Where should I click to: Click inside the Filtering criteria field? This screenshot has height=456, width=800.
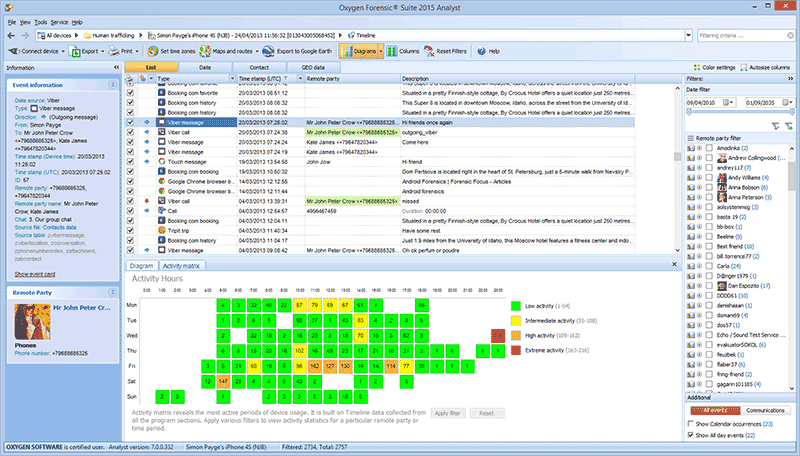[740, 36]
